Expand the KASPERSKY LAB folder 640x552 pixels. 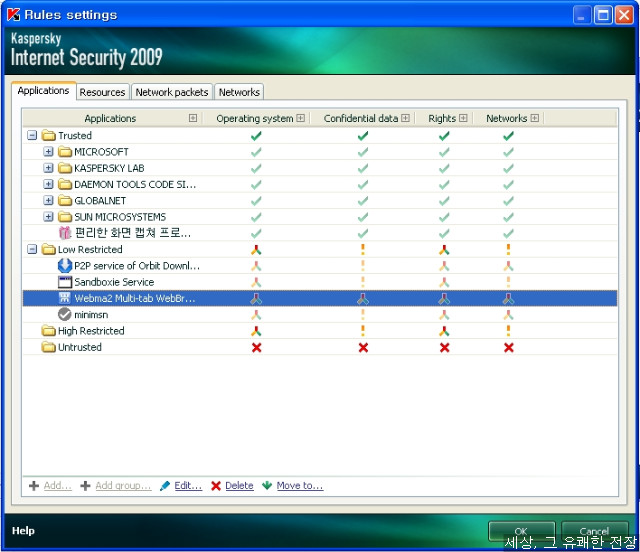(48, 168)
